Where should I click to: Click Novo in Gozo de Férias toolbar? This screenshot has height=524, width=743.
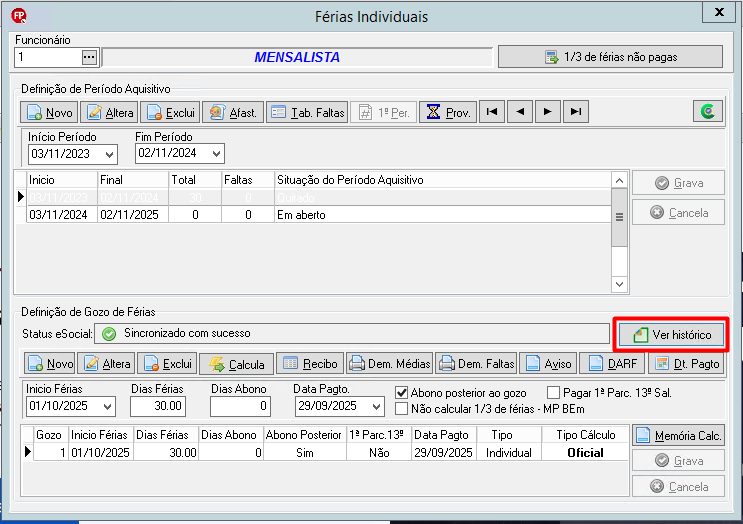[x=50, y=364]
